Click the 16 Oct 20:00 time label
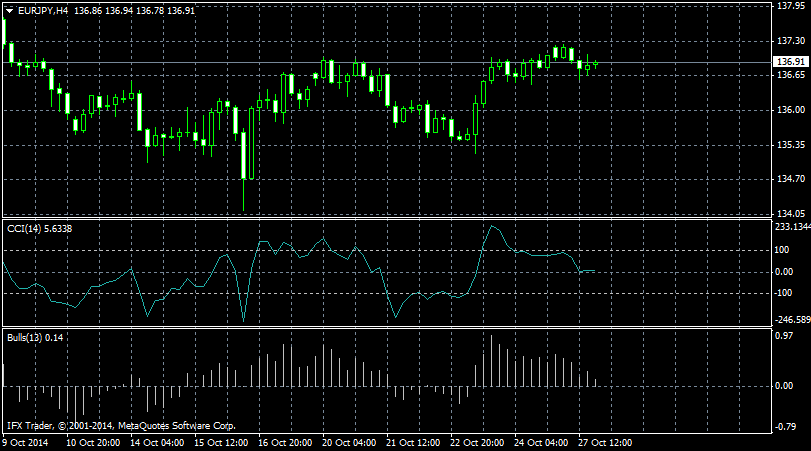Viewport: 811px width, 451px height. click(x=283, y=442)
